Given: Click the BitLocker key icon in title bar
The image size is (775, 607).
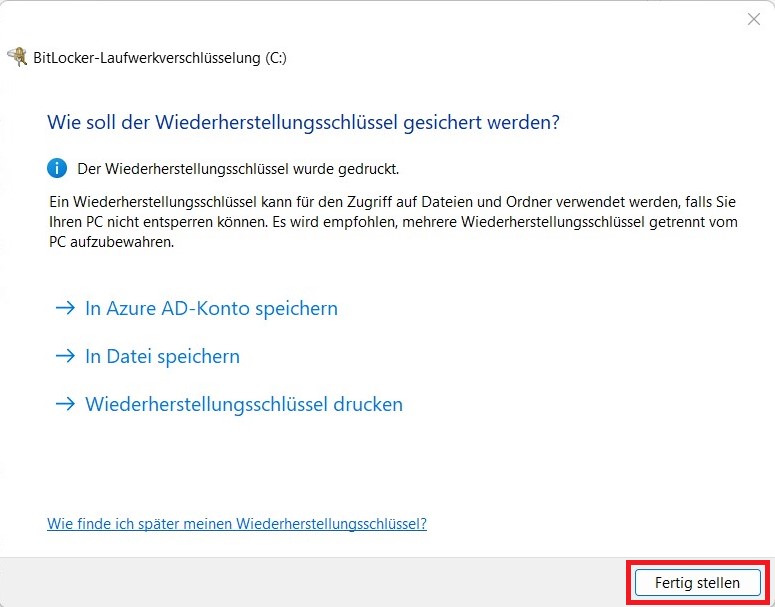Looking at the screenshot, I should [x=17, y=57].
